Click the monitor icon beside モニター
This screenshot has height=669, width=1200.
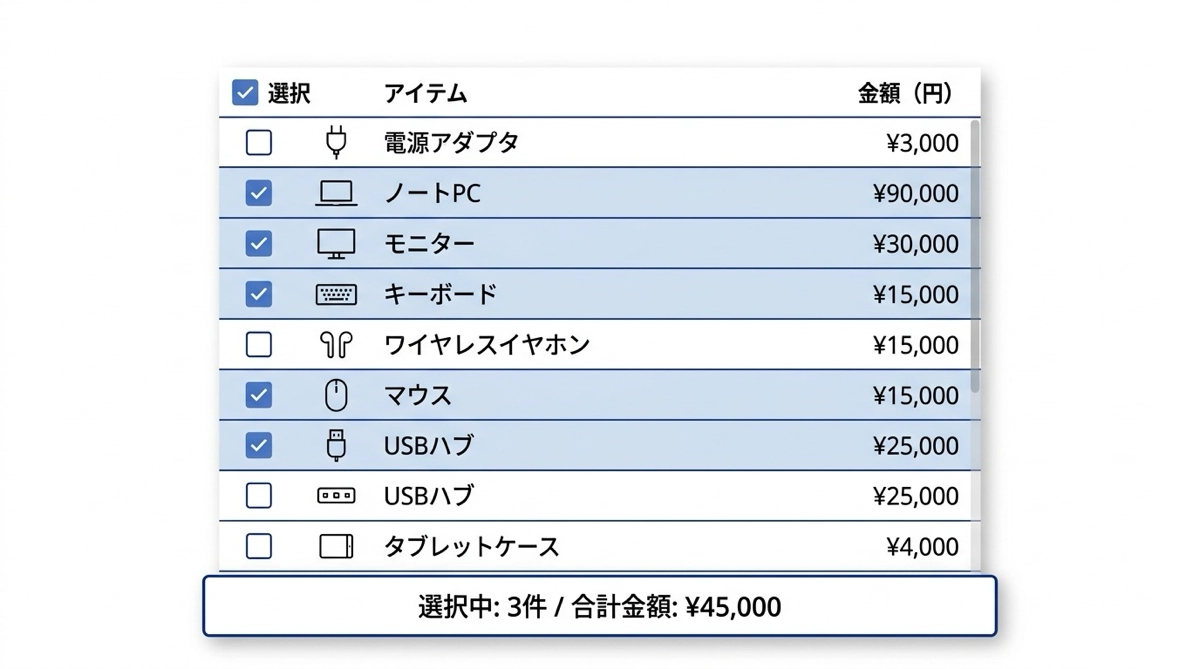click(336, 244)
